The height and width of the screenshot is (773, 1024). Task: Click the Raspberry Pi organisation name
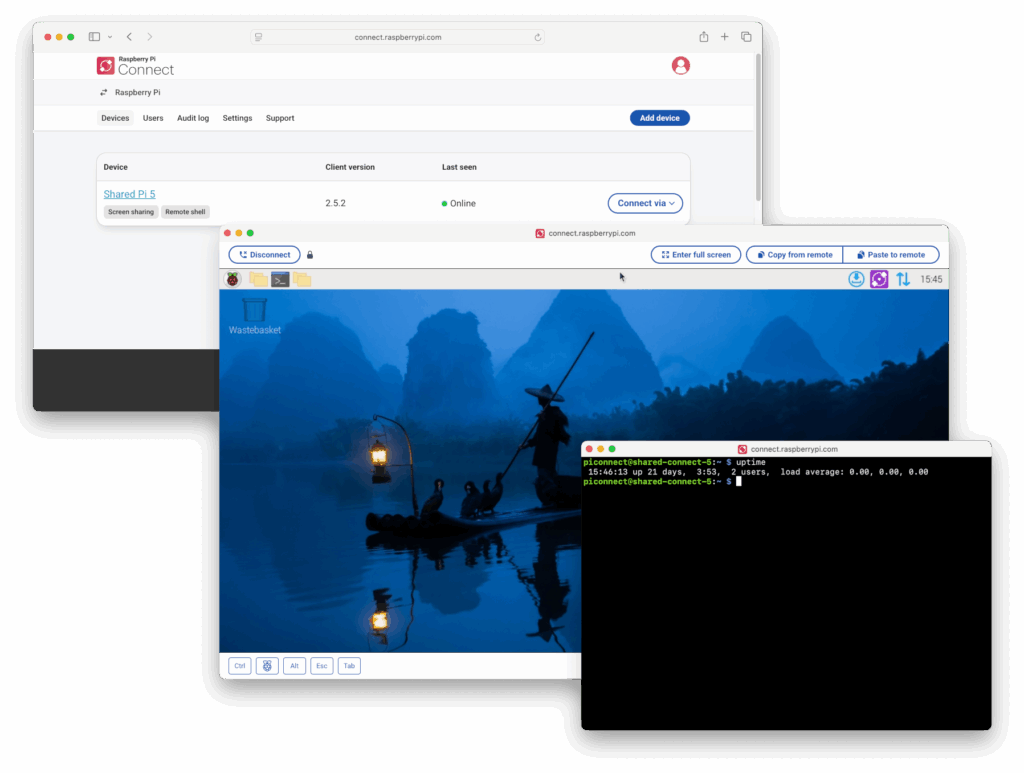(137, 92)
